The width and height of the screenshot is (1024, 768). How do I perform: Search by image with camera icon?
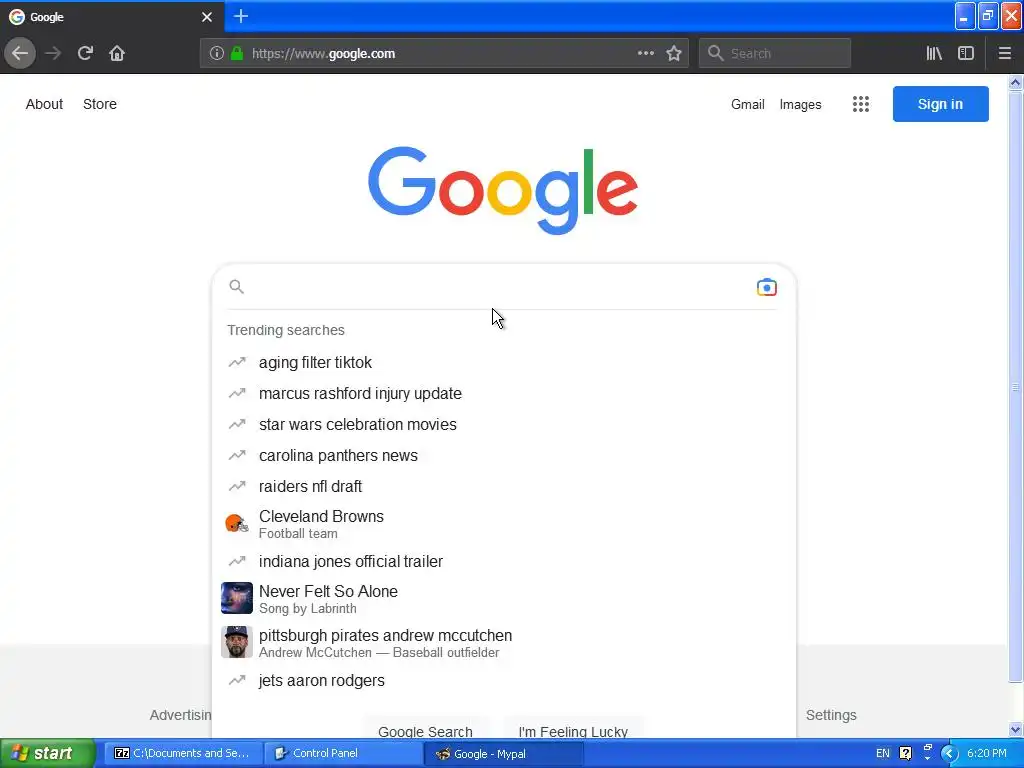(x=767, y=287)
